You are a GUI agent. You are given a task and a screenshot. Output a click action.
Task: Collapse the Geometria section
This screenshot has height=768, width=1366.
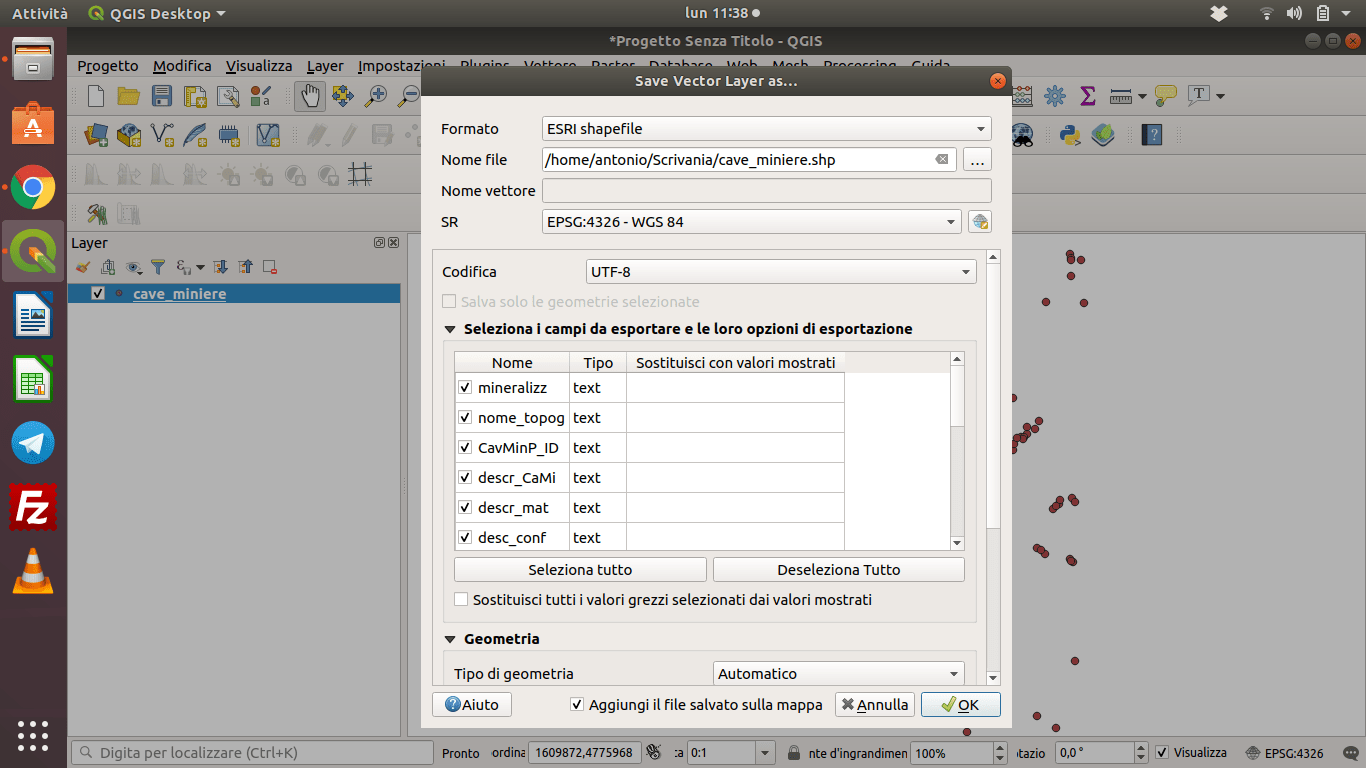click(450, 639)
